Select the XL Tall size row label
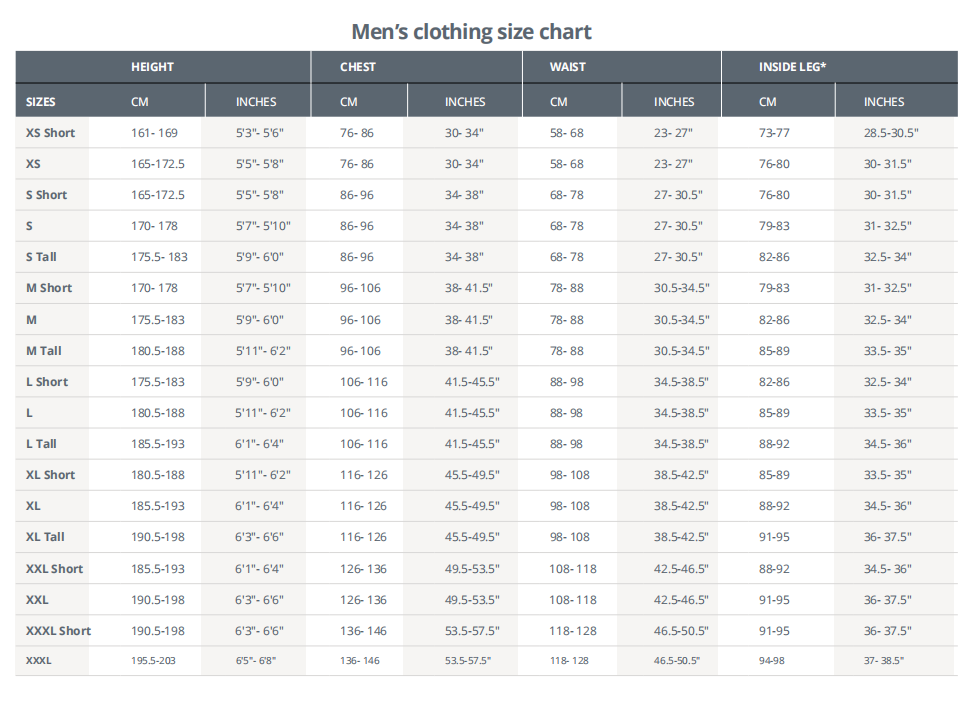 pos(46,537)
